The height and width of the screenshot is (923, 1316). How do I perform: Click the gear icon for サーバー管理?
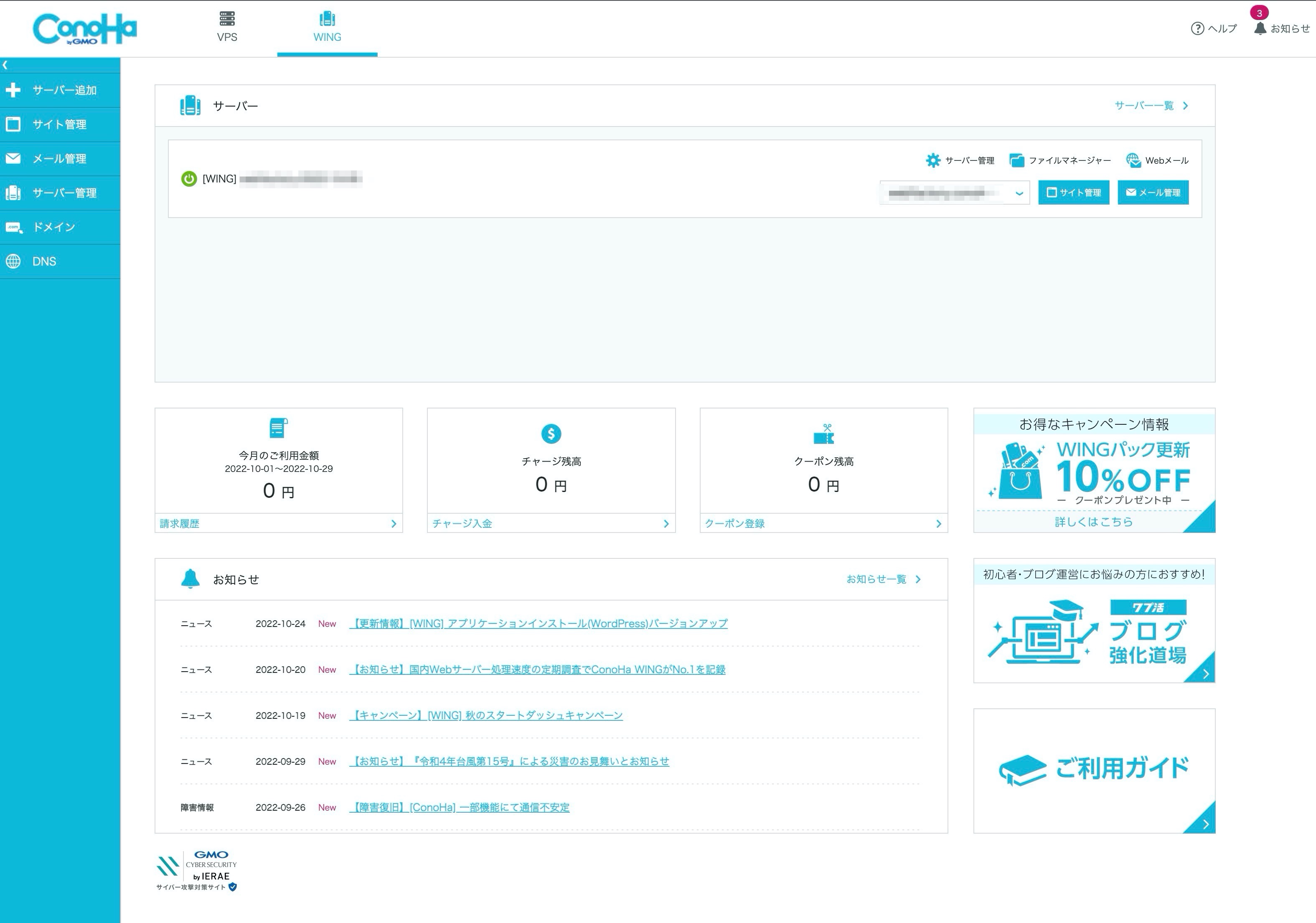click(933, 160)
